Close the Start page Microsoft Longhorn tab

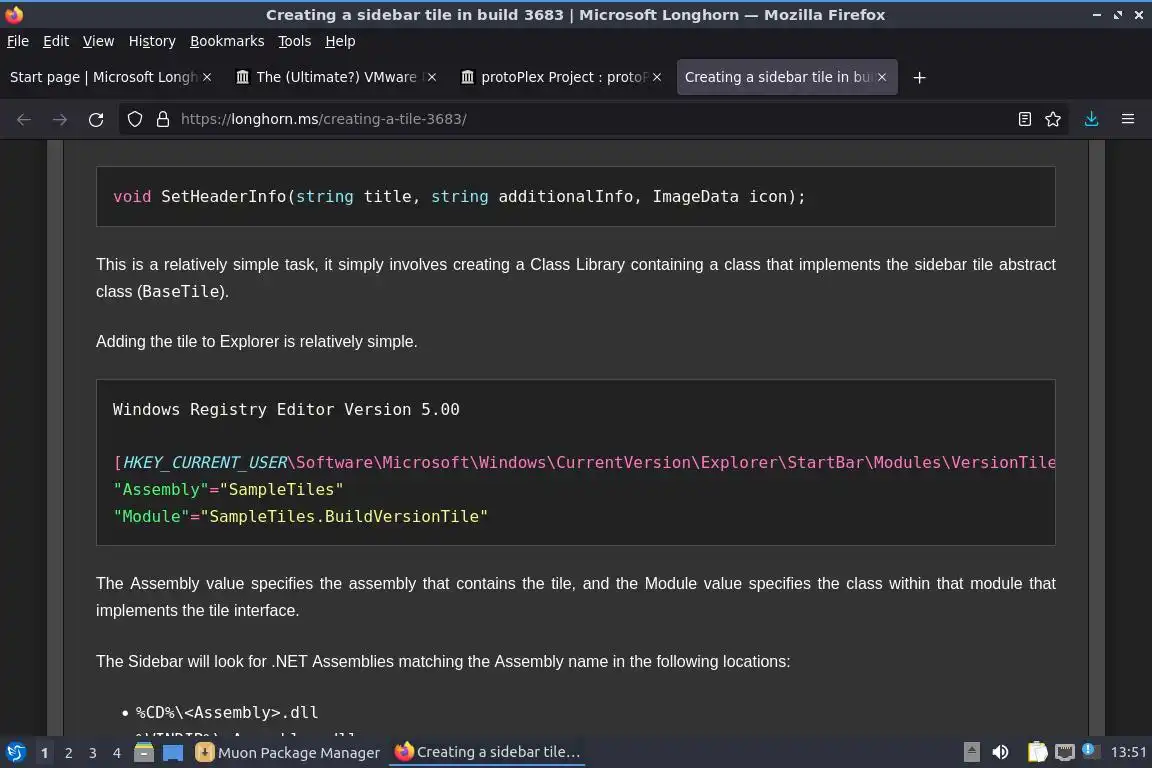pyautogui.click(x=207, y=77)
